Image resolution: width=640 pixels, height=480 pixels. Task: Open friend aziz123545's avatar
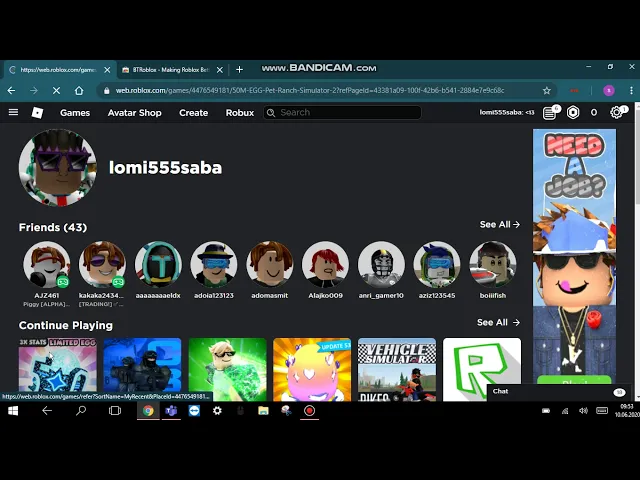[437, 264]
